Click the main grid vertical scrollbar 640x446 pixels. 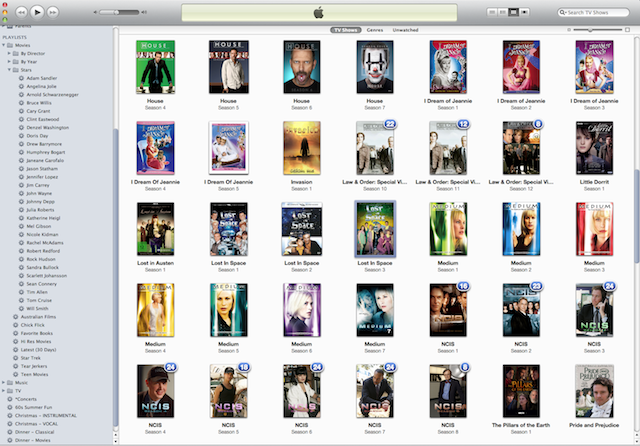(636, 216)
